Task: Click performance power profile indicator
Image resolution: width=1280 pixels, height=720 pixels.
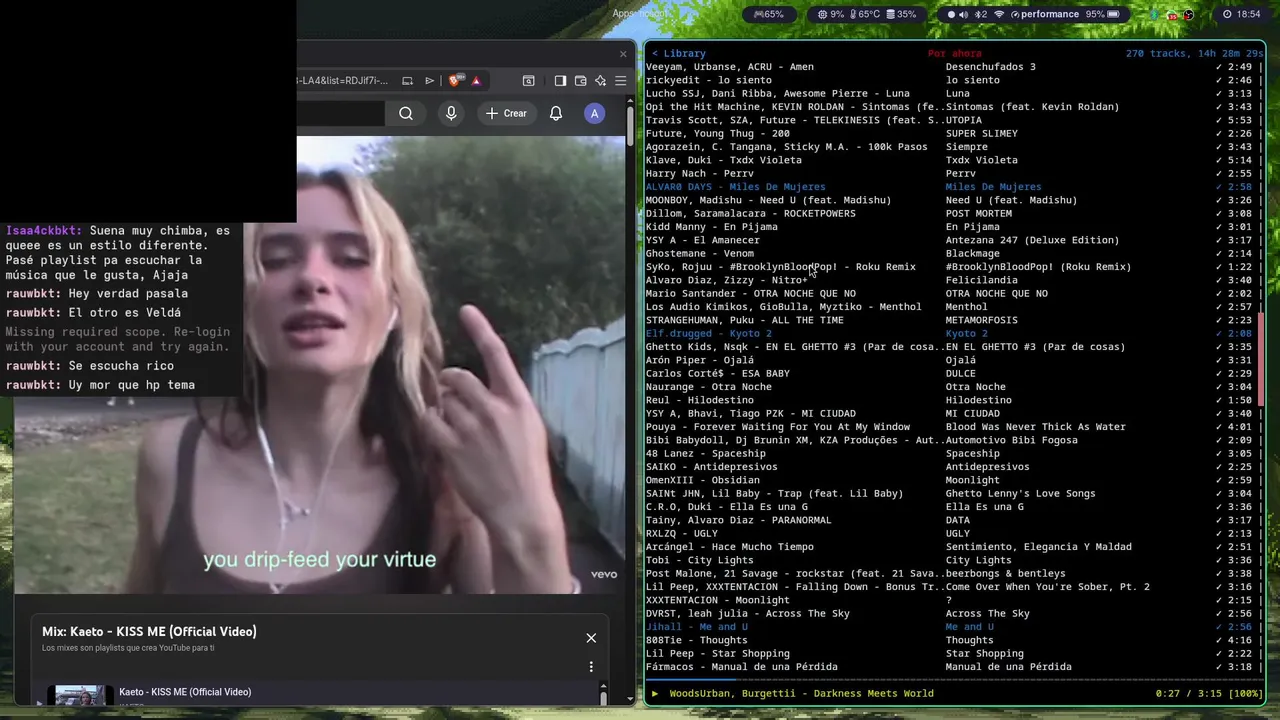Action: click(x=1044, y=14)
